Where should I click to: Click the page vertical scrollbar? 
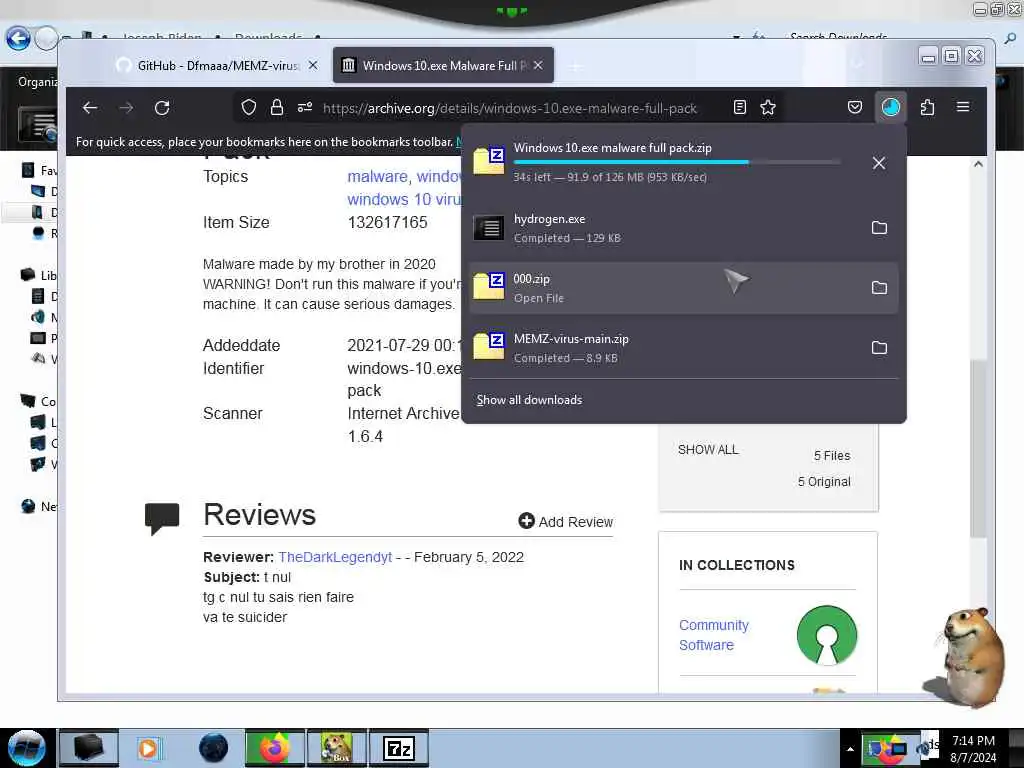pyautogui.click(x=978, y=448)
